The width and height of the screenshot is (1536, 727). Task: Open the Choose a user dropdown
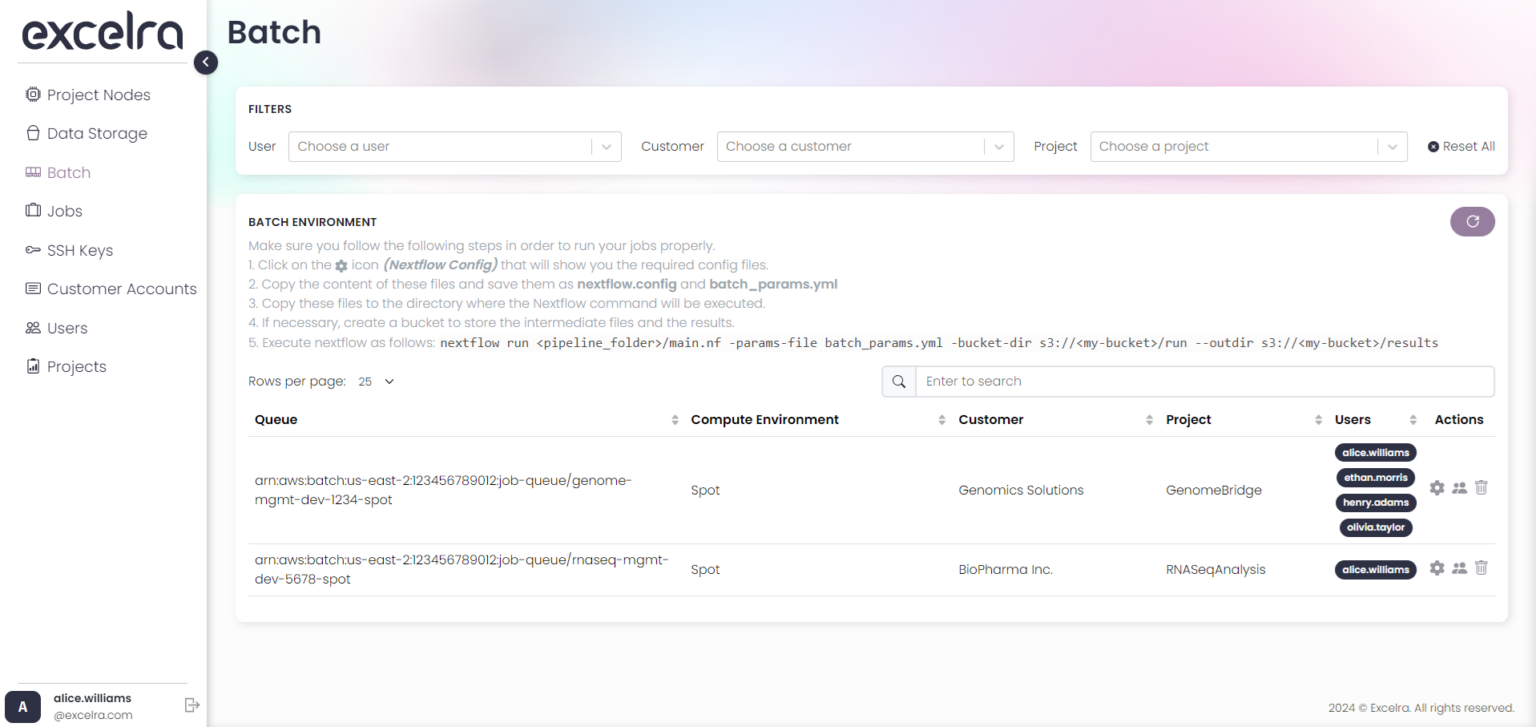[455, 146]
